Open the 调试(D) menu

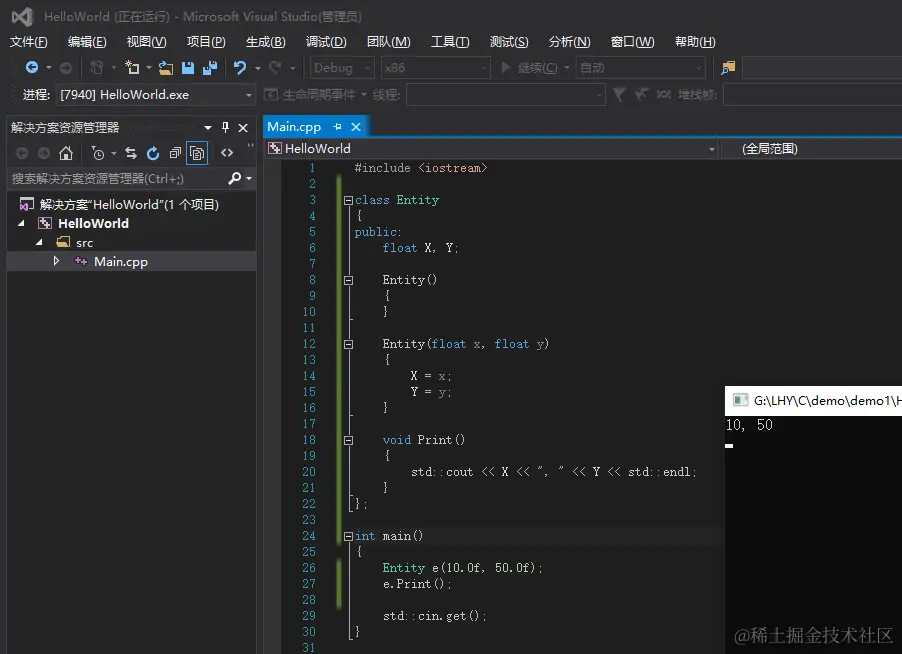(x=326, y=41)
